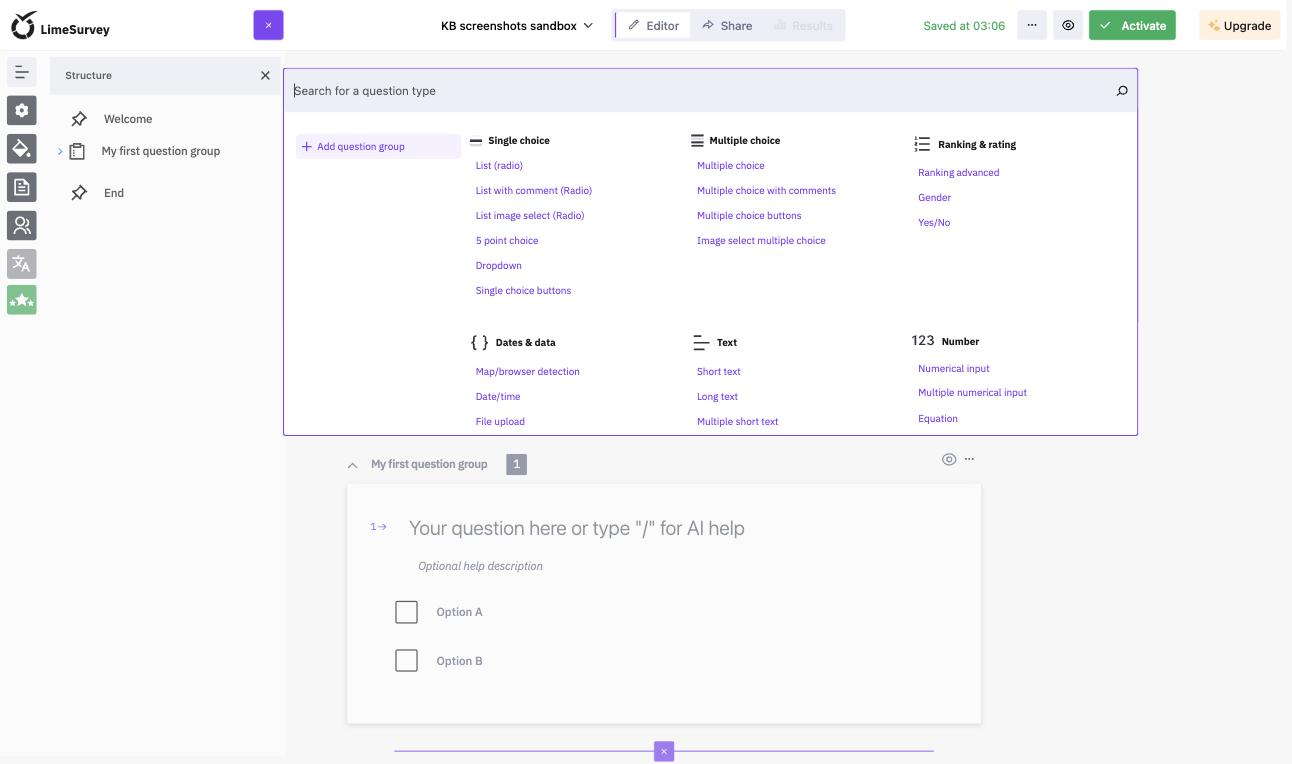
Task: Choose Long text question type
Action: (x=718, y=397)
